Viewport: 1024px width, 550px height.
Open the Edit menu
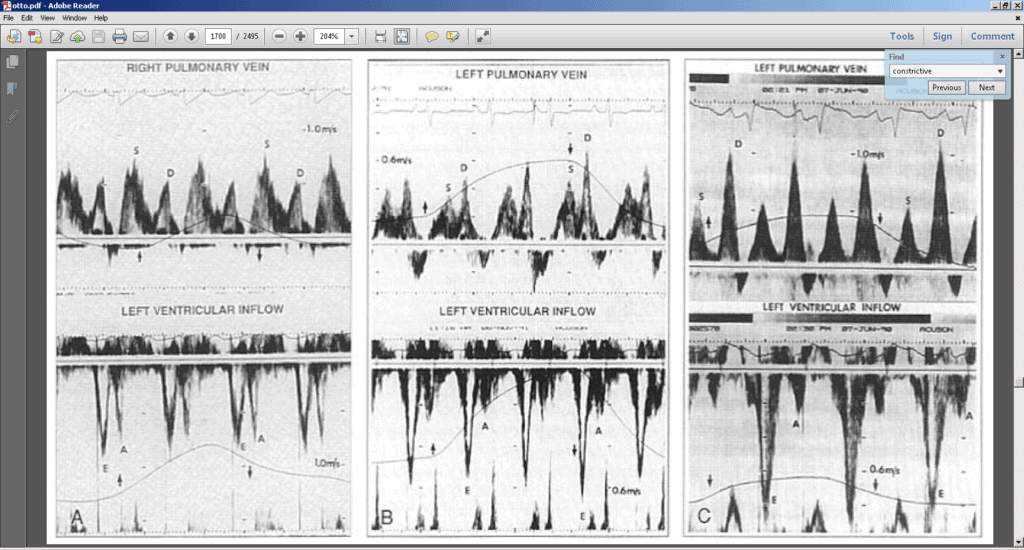(27, 18)
